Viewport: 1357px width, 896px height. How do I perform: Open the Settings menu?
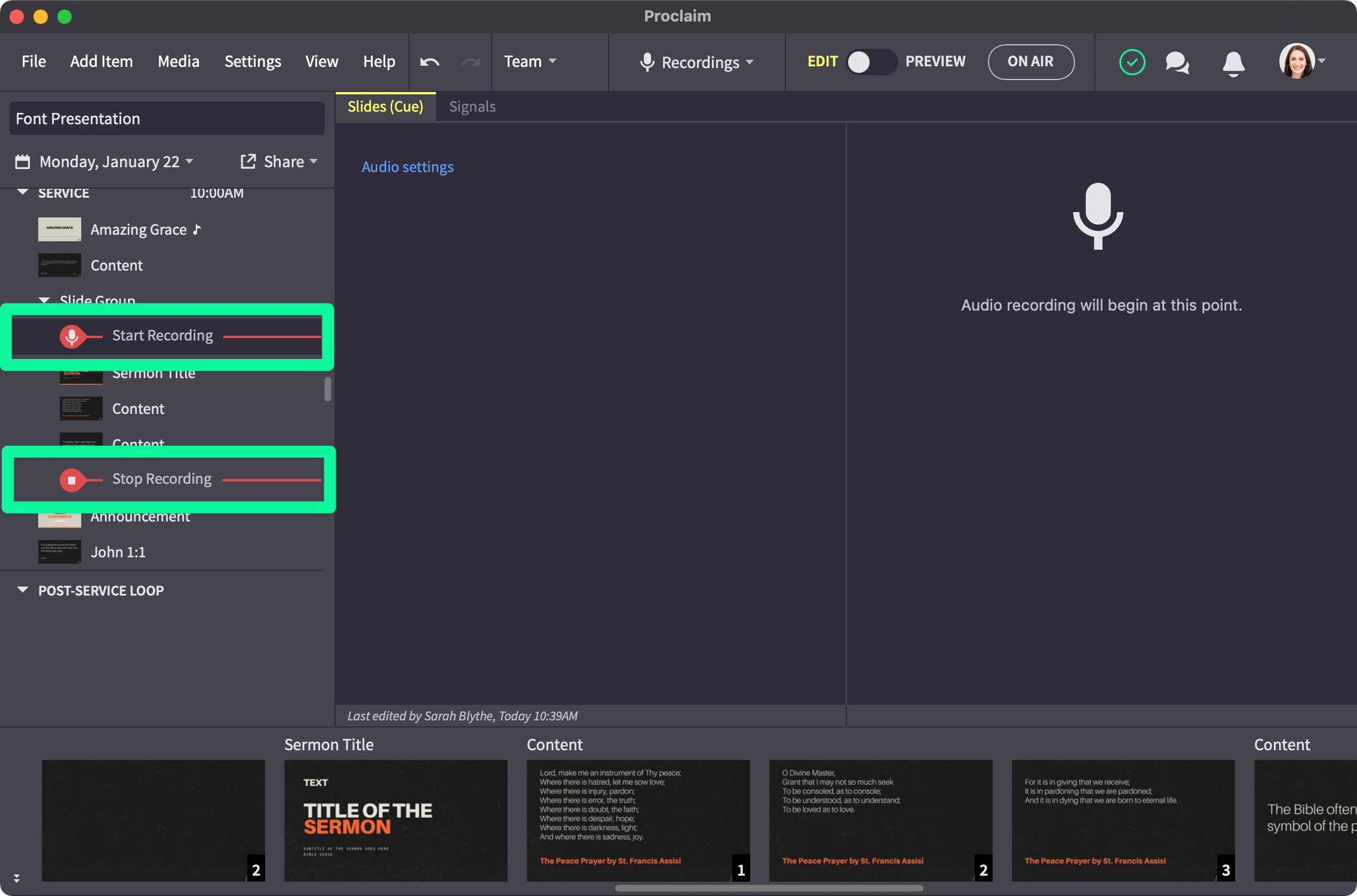tap(253, 62)
